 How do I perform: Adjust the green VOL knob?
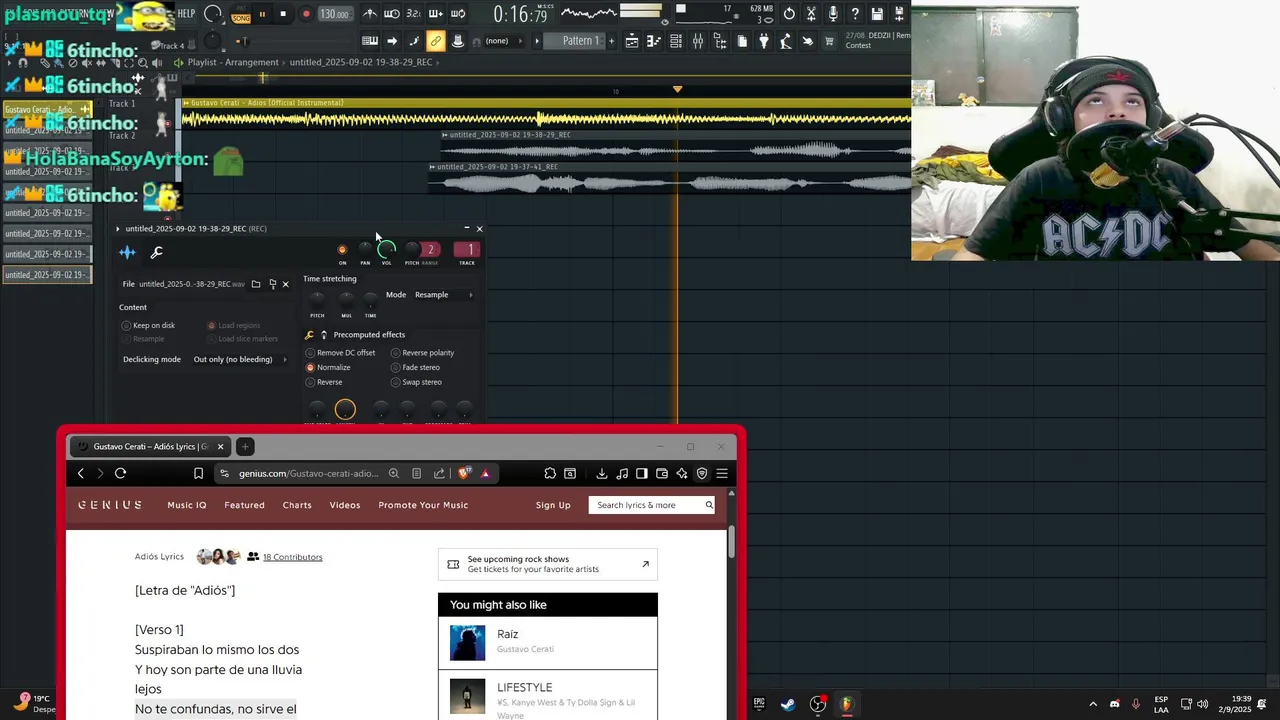click(x=386, y=249)
